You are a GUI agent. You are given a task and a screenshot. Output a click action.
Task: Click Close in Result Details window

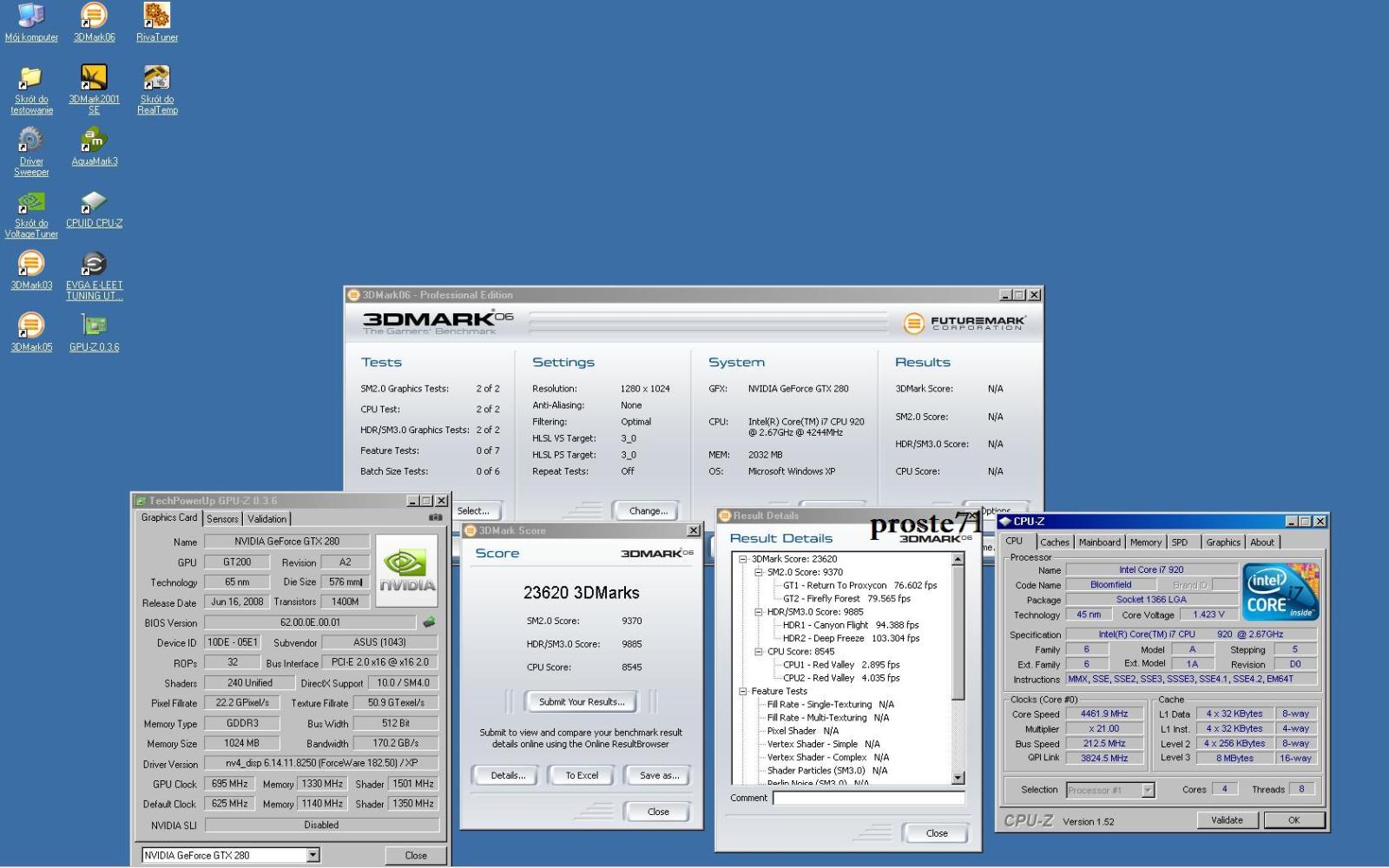[937, 832]
